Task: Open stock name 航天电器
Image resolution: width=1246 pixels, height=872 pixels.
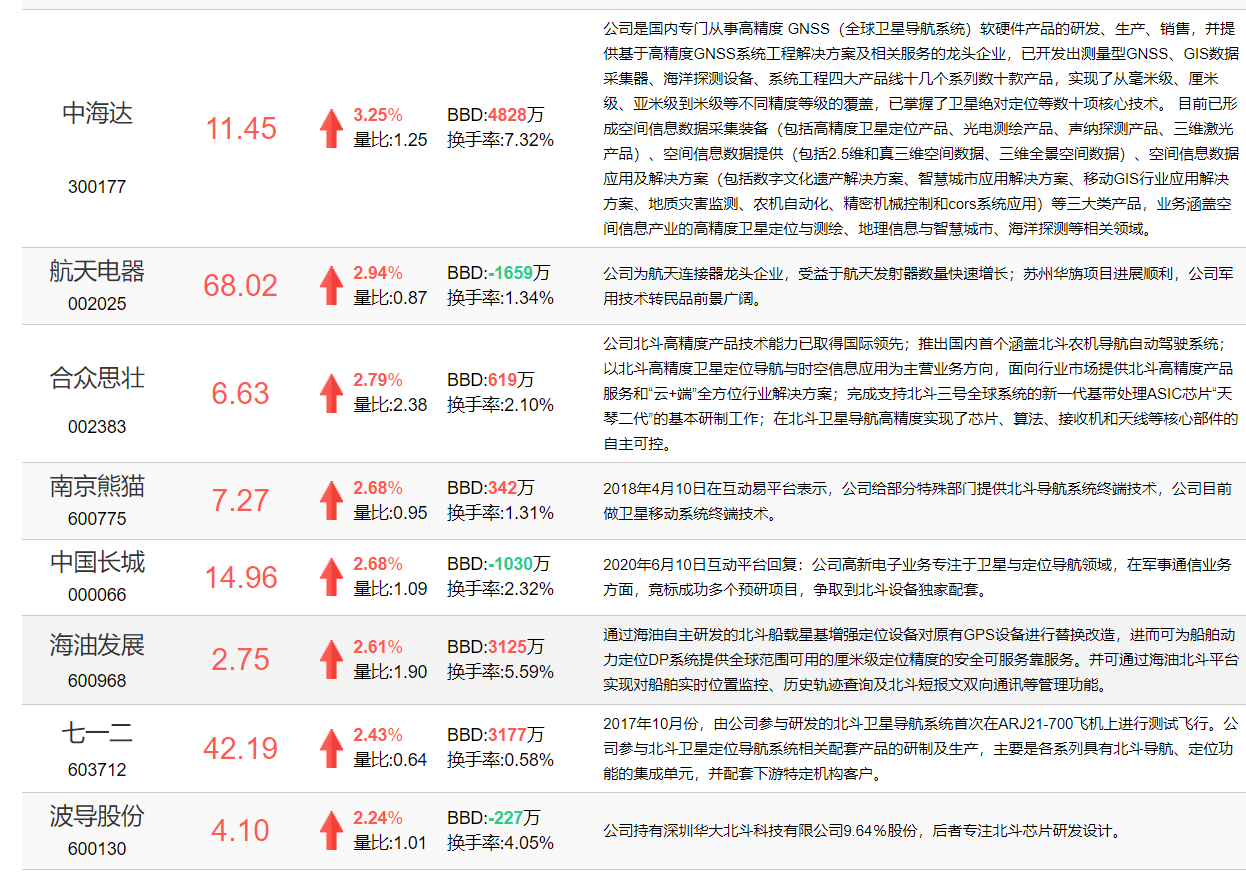Action: [97, 271]
